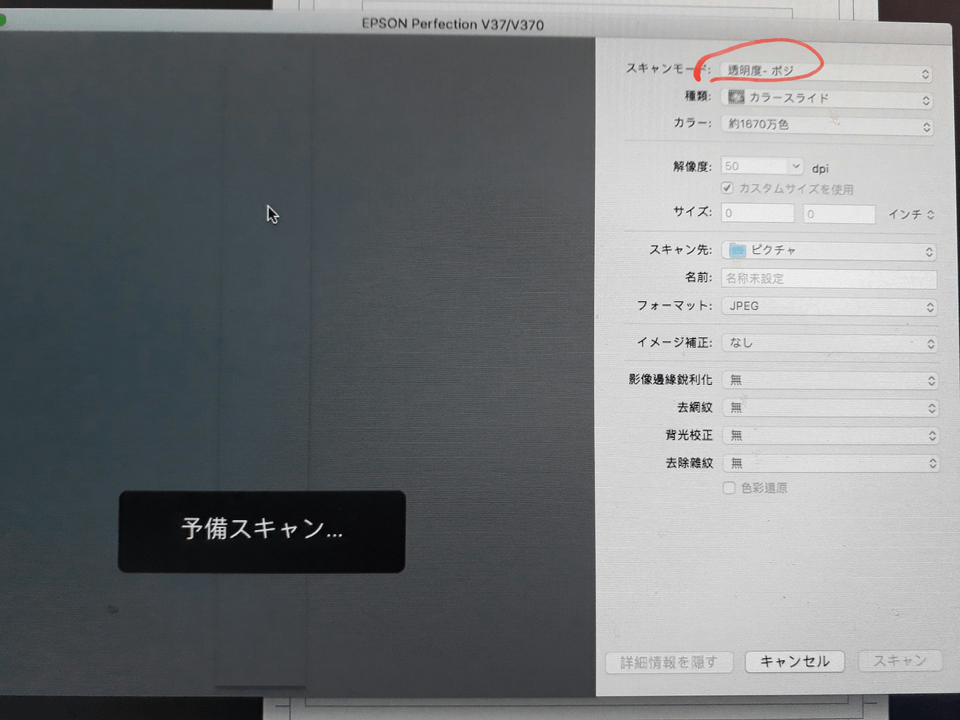
Task: Click the first サイズ width input field
Action: (757, 214)
